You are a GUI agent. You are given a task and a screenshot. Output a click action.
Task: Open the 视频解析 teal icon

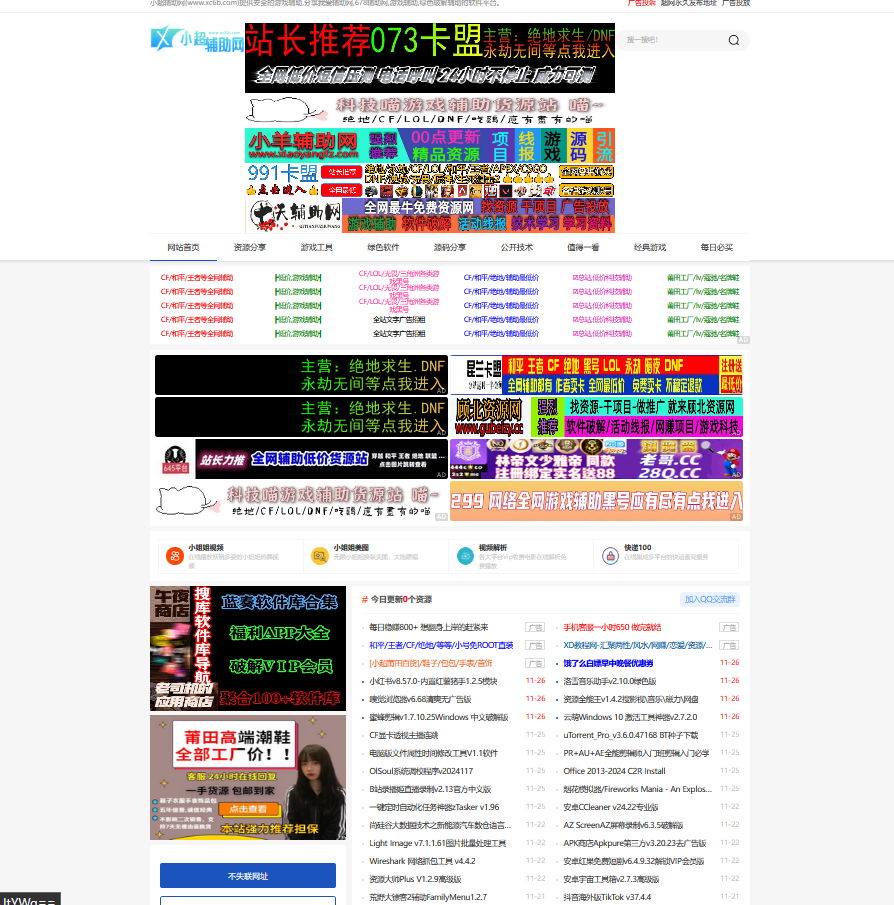pyautogui.click(x=465, y=556)
